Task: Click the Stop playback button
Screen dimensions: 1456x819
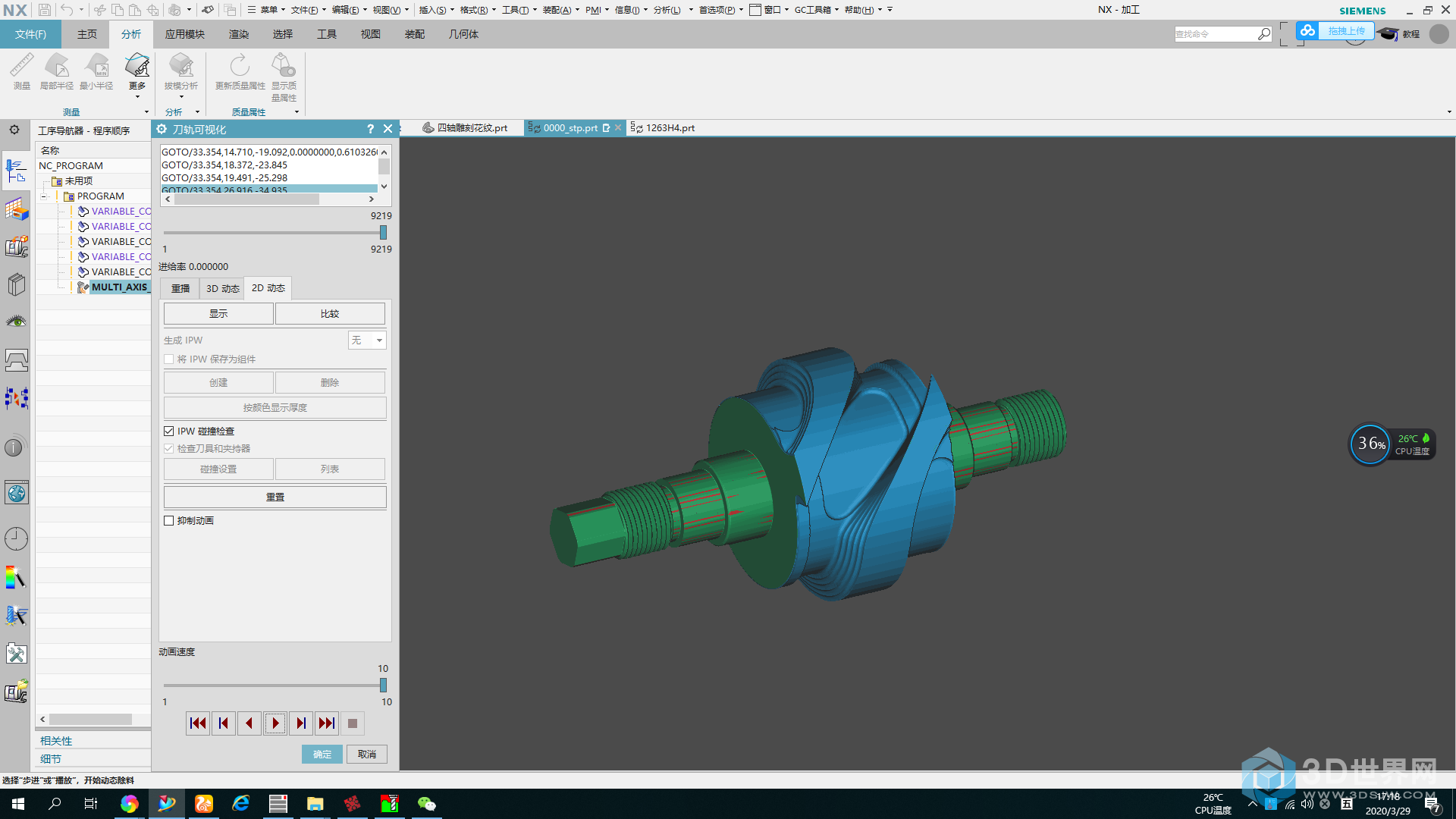Action: pos(353,723)
